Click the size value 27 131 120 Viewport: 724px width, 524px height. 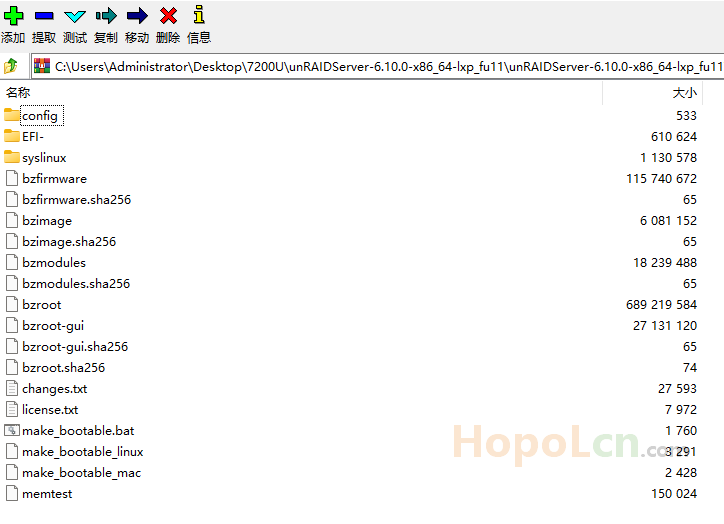pos(665,325)
